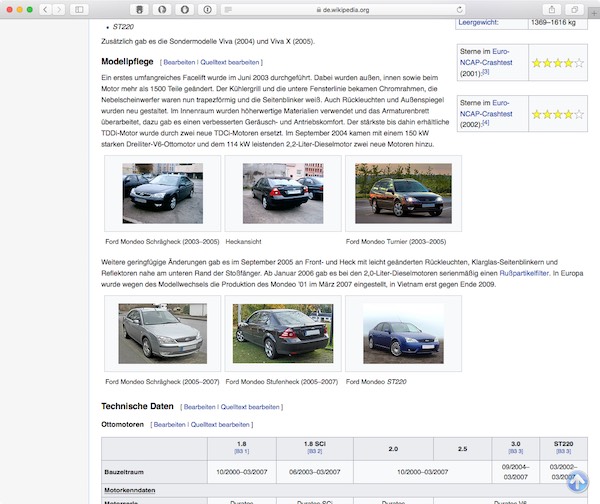Image resolution: width=600 pixels, height=504 pixels.
Task: Open the Reader view icon in address bar
Action: point(228,10)
